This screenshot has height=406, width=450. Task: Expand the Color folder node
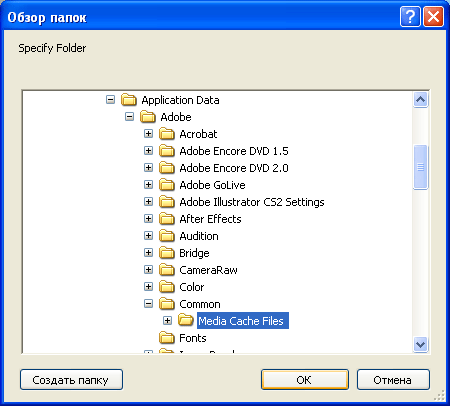coord(148,287)
